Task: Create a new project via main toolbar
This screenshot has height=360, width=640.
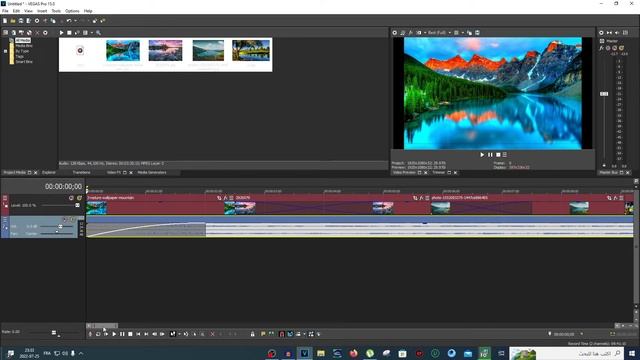Action: pyautogui.click(x=5, y=21)
